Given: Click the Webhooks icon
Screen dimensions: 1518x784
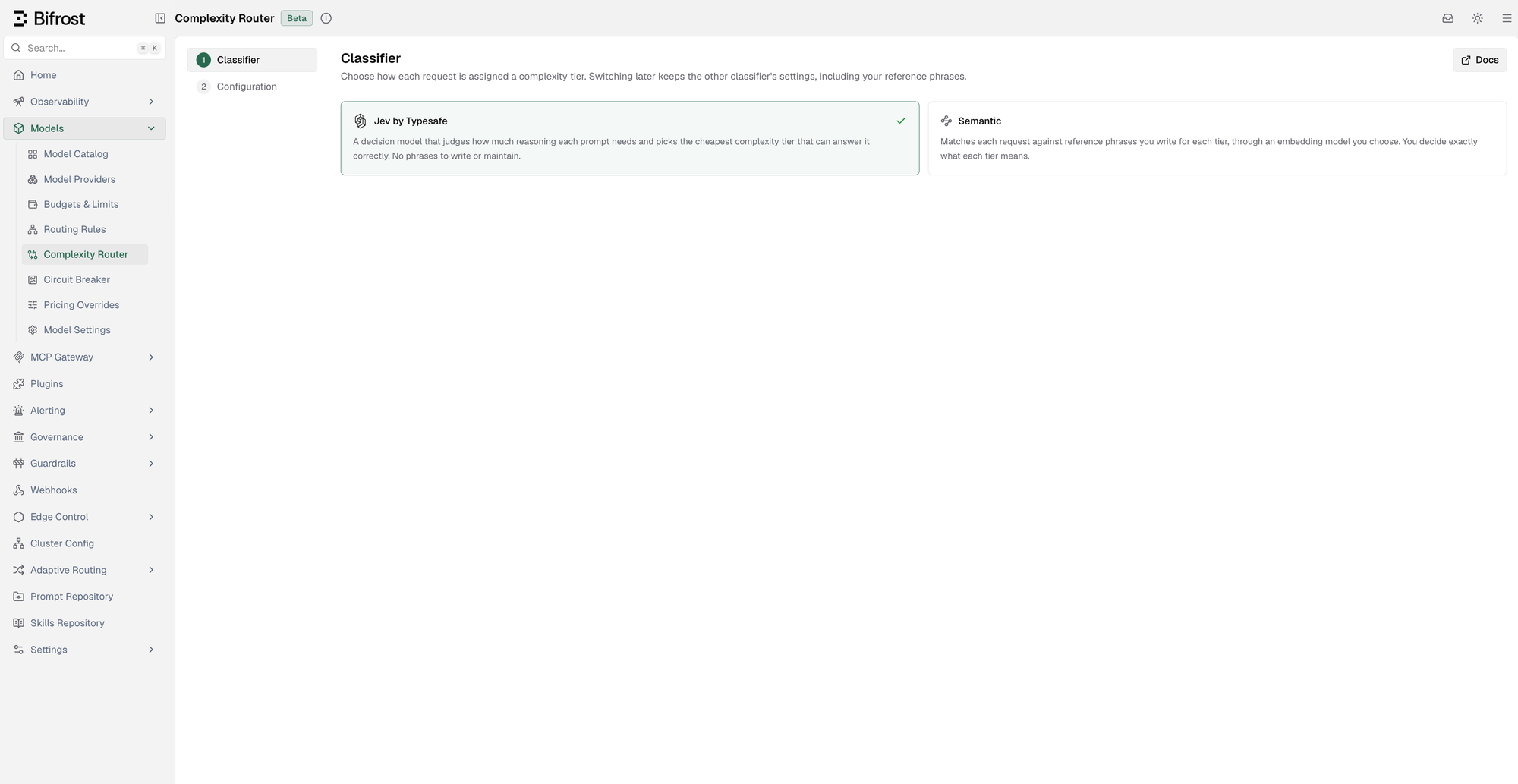Looking at the screenshot, I should coord(19,490).
